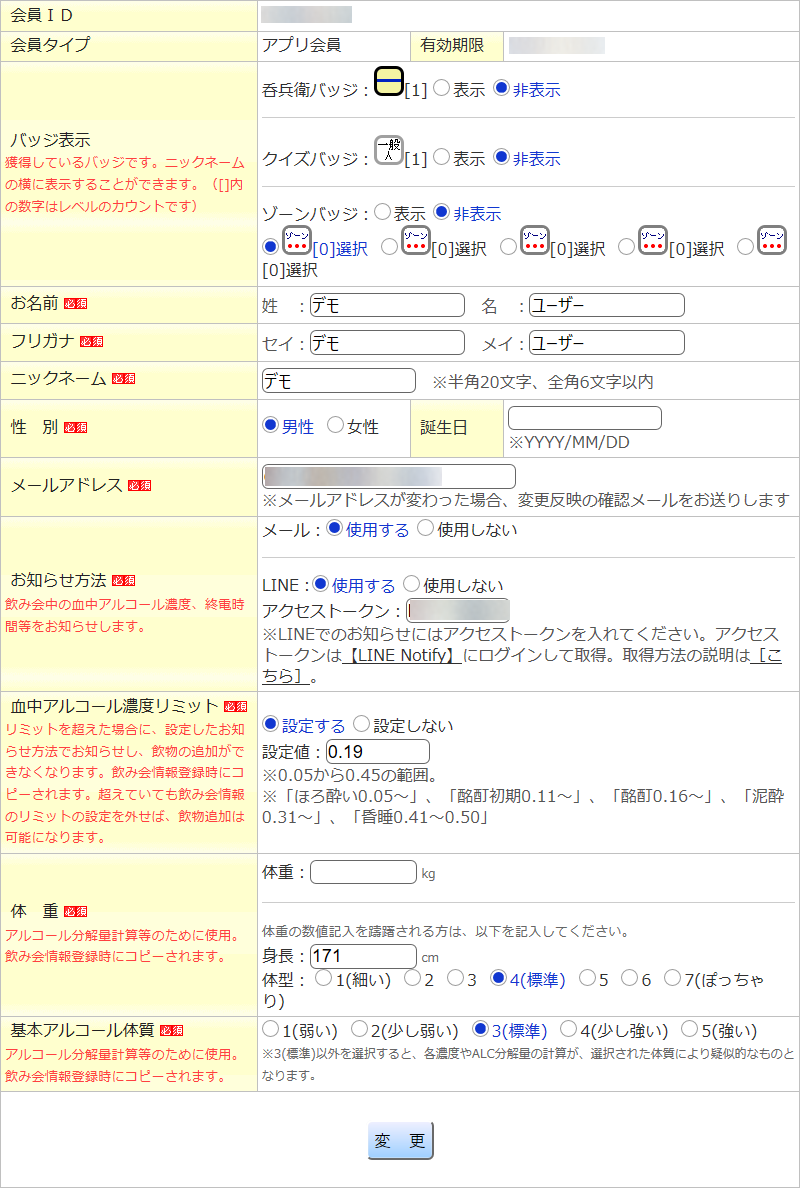Select 使用しない for メール notifications

(425, 529)
